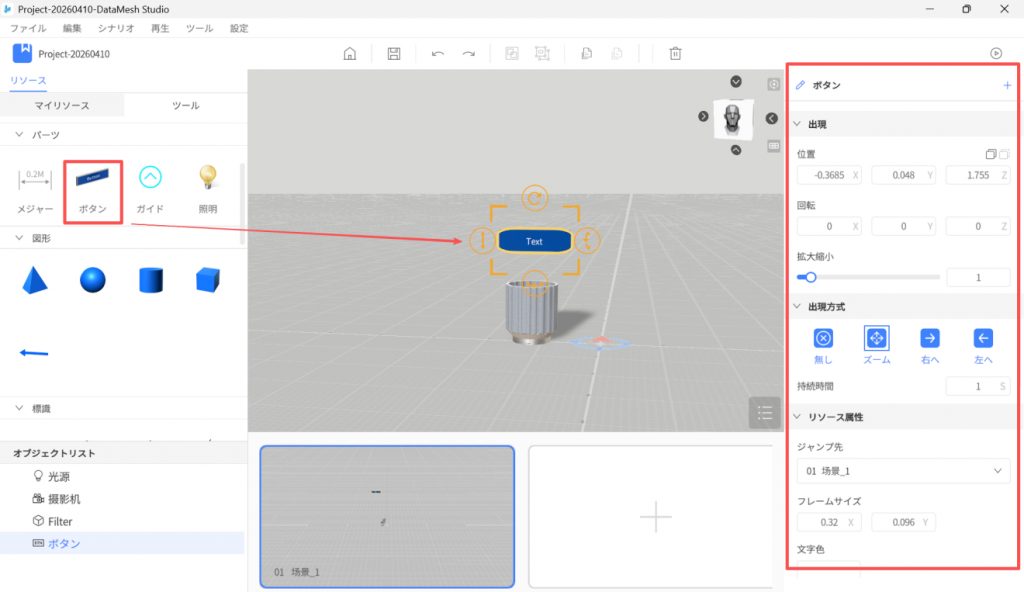Collapse the 出現方式 section

797,306
